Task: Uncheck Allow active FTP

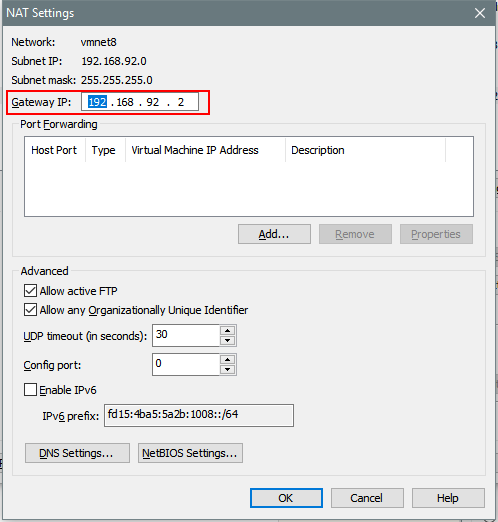Action: click(x=30, y=291)
